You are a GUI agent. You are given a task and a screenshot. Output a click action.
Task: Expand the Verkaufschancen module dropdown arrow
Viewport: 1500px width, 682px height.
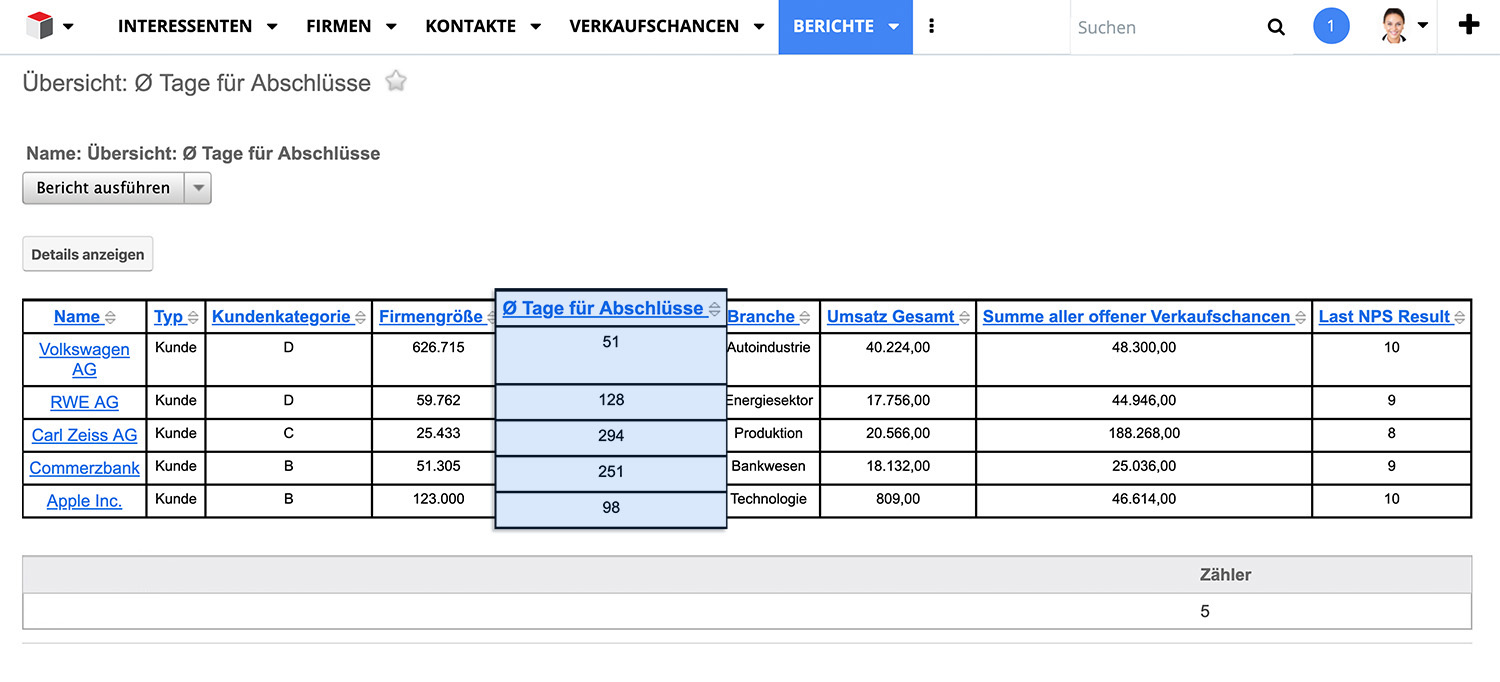(x=759, y=27)
